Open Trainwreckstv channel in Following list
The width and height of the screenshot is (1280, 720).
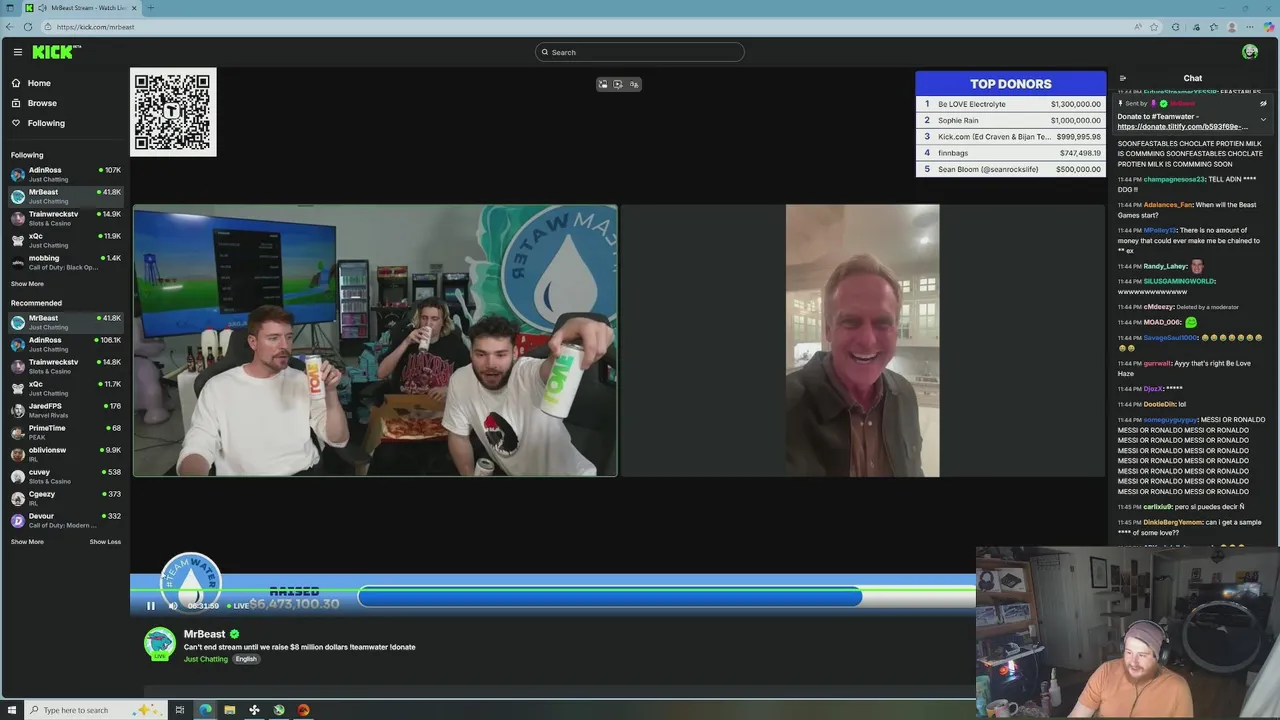[65, 218]
